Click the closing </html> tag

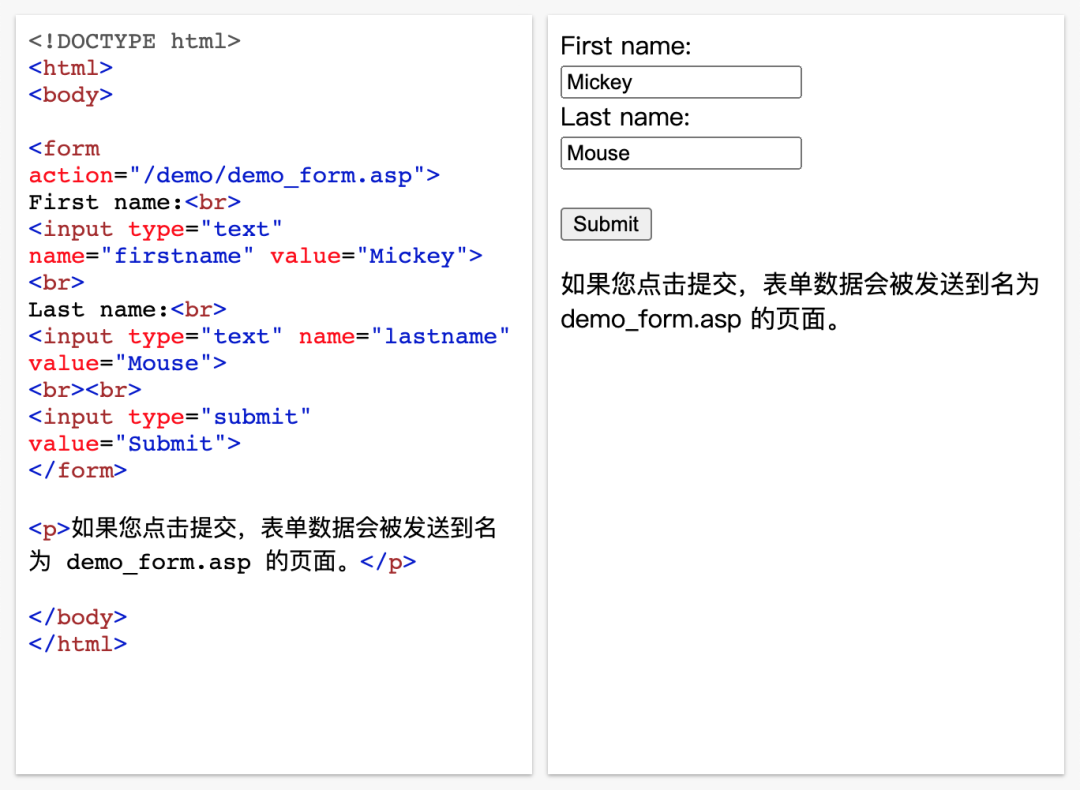point(78,644)
